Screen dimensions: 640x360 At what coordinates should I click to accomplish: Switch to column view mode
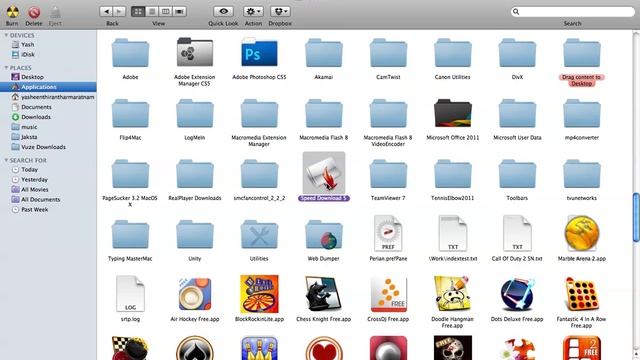coord(165,11)
